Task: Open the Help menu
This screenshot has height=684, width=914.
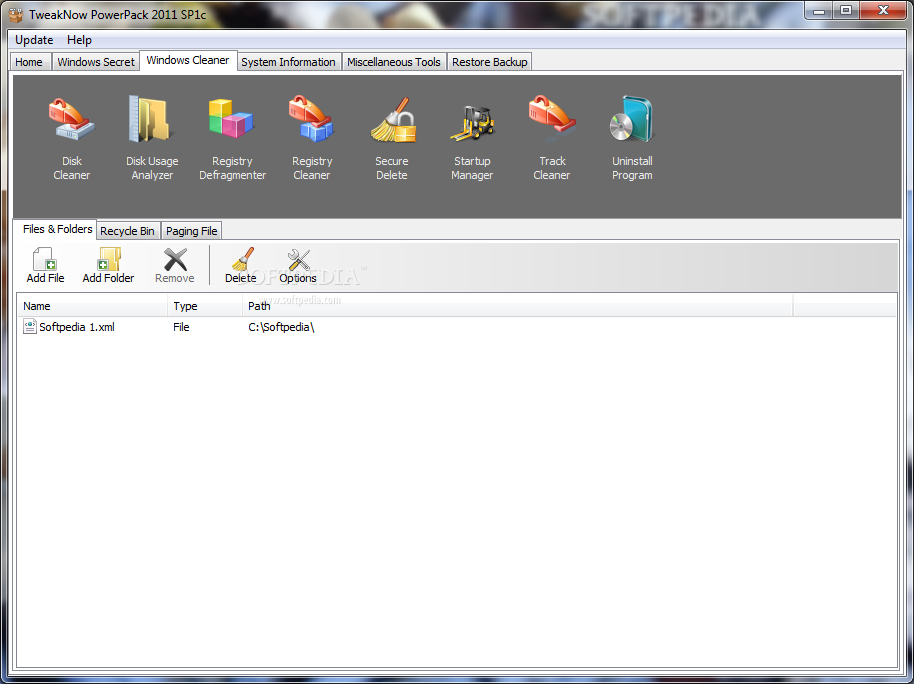Action: [79, 40]
